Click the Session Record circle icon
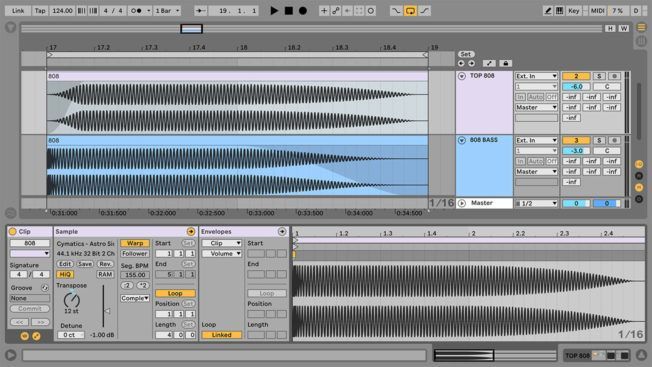652x367 pixels. pos(370,11)
